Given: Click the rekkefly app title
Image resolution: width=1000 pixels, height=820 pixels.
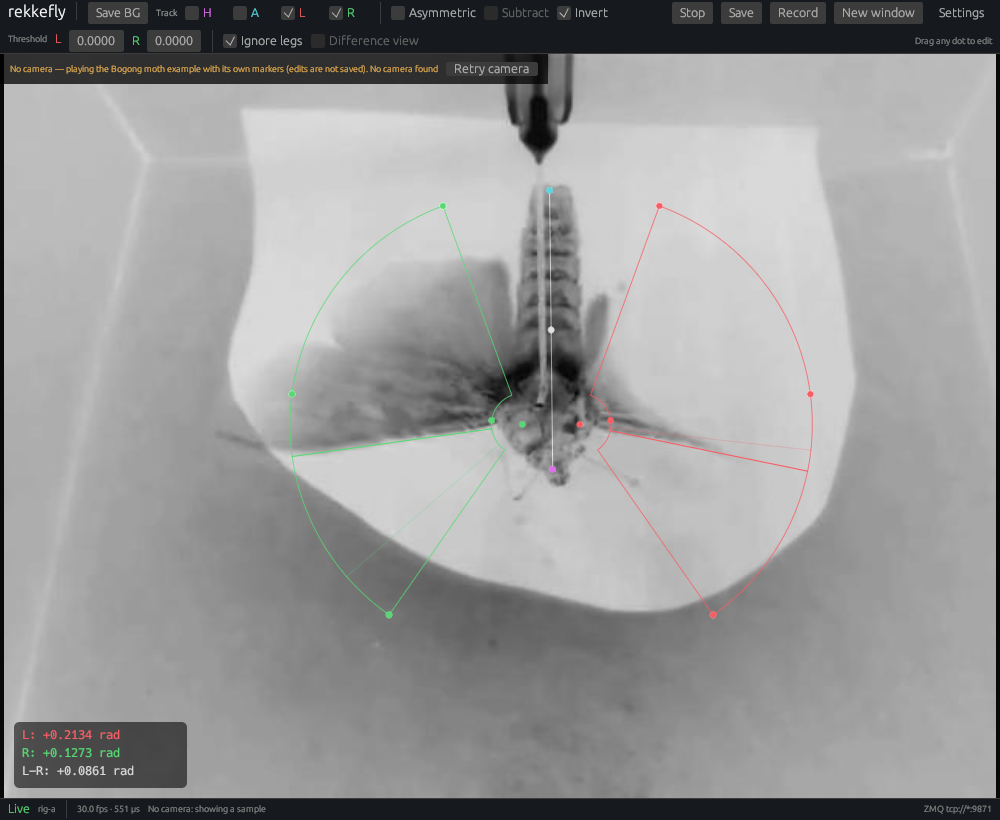Looking at the screenshot, I should click(x=37, y=12).
